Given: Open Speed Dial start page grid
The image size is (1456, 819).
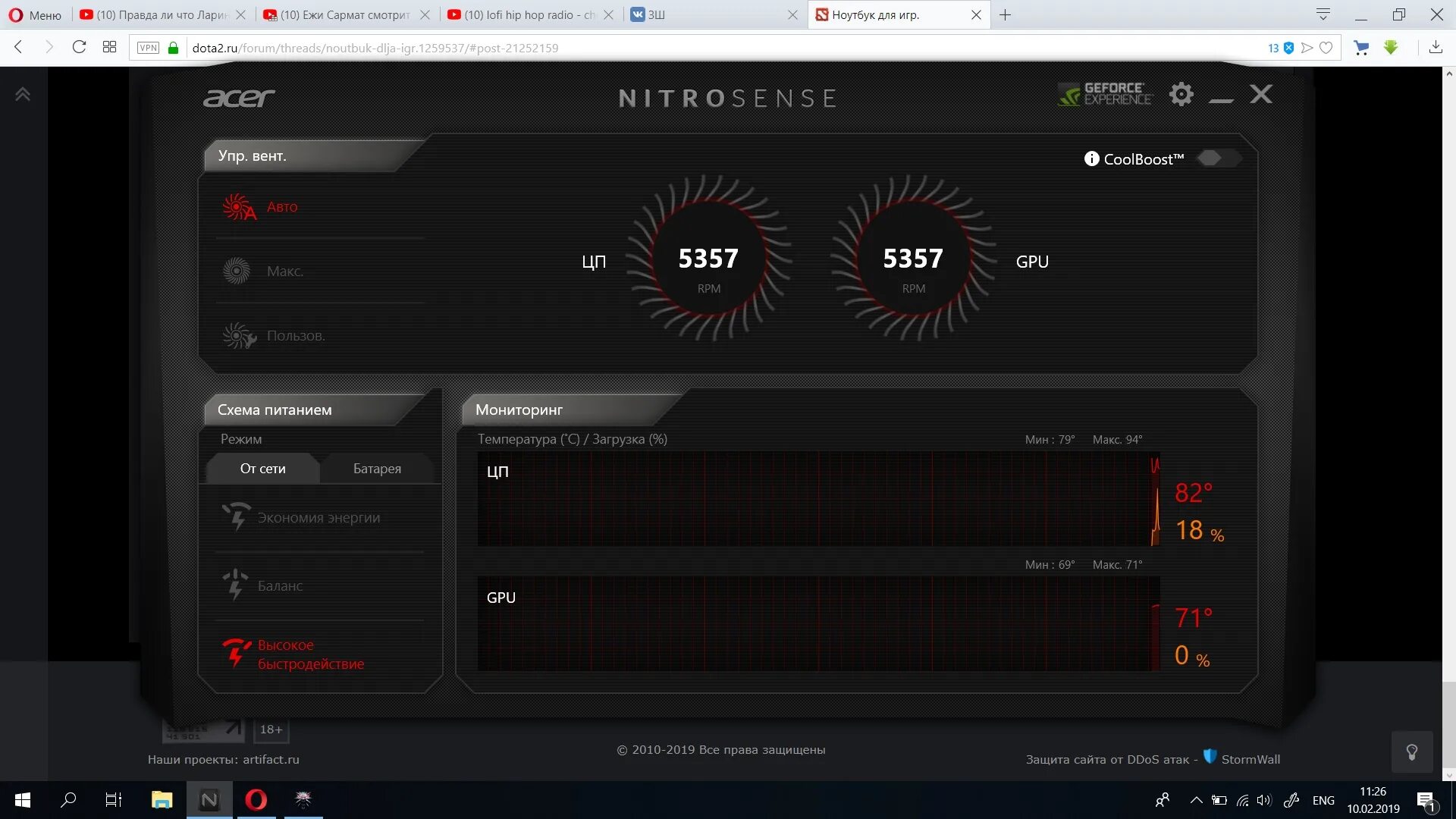Looking at the screenshot, I should (109, 47).
